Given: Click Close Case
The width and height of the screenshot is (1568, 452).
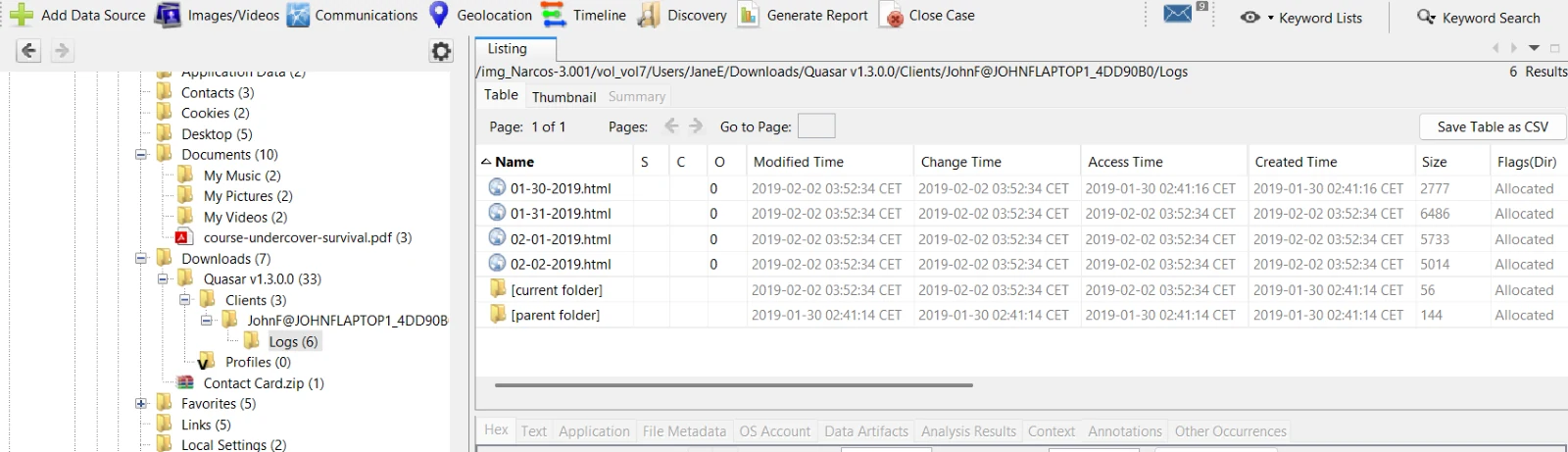Looking at the screenshot, I should (x=927, y=15).
